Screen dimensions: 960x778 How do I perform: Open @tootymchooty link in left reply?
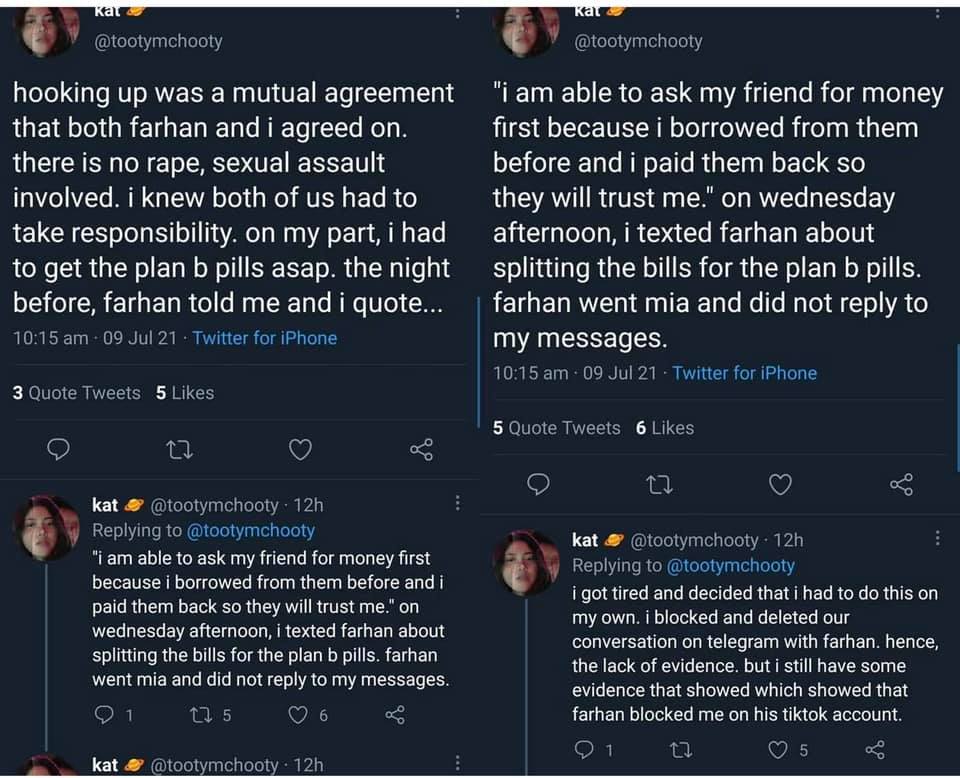(251, 531)
